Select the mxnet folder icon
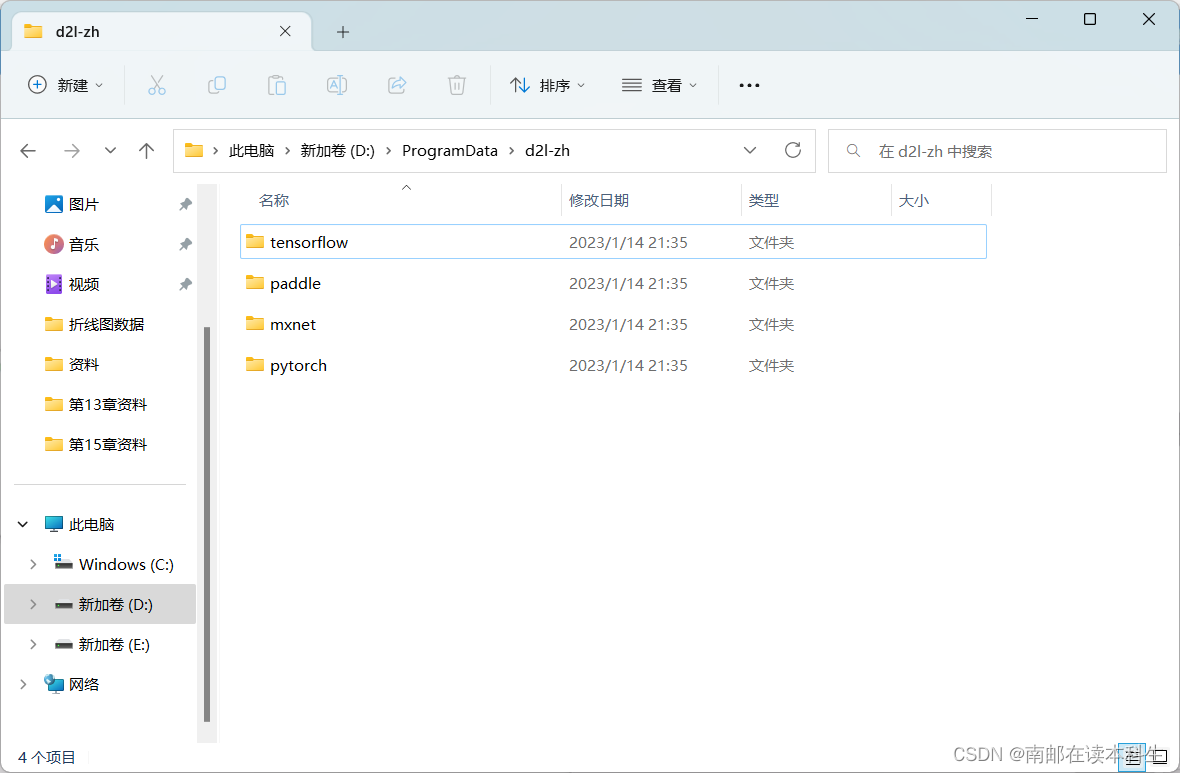1180x773 pixels. (x=255, y=324)
